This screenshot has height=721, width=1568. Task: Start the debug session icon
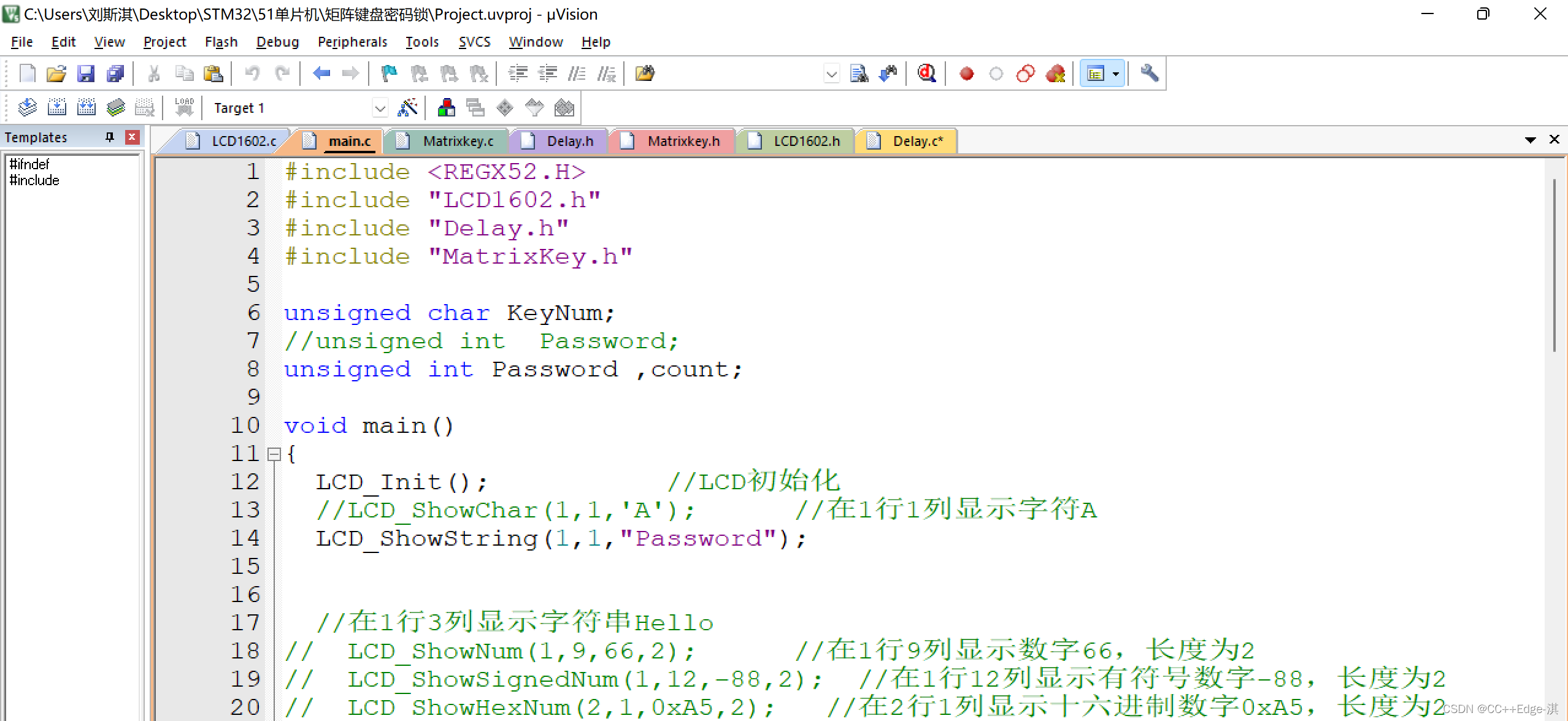[926, 74]
